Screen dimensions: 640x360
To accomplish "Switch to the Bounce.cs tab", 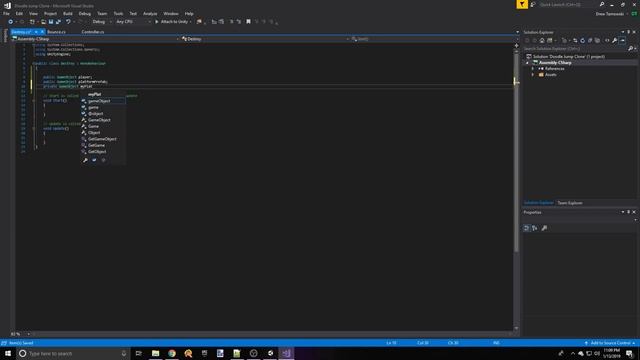I will [56, 32].
